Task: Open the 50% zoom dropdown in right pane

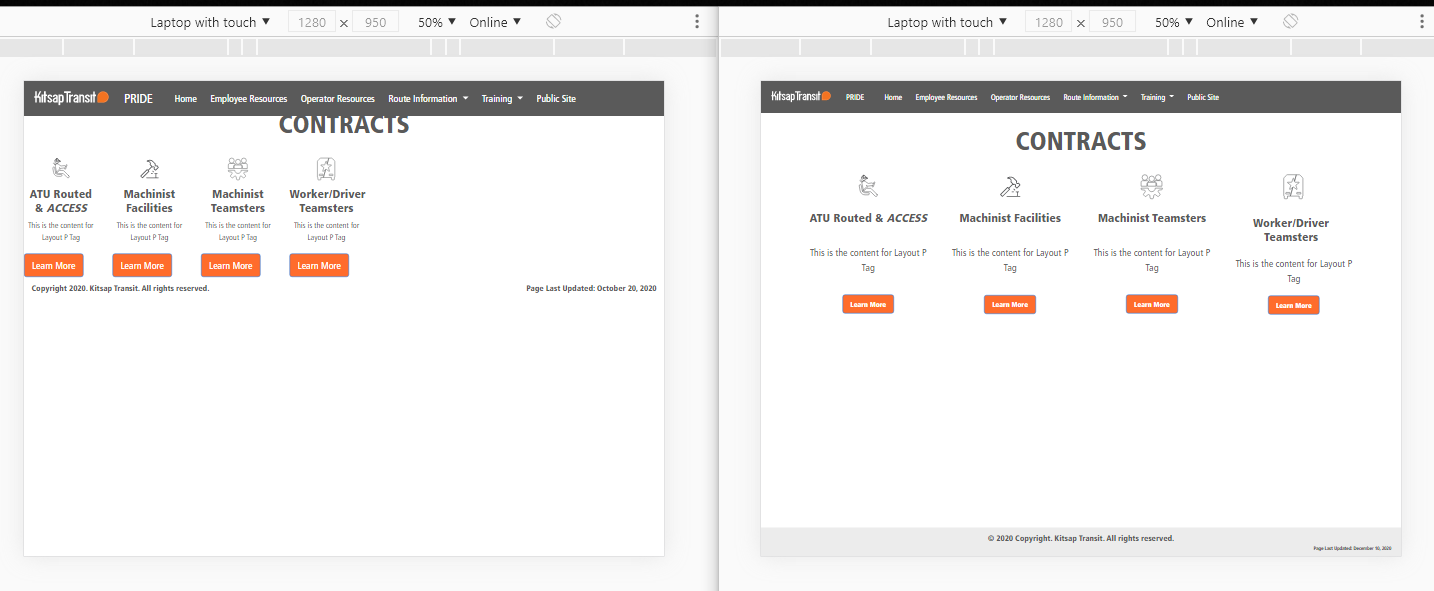Action: pos(1173,22)
